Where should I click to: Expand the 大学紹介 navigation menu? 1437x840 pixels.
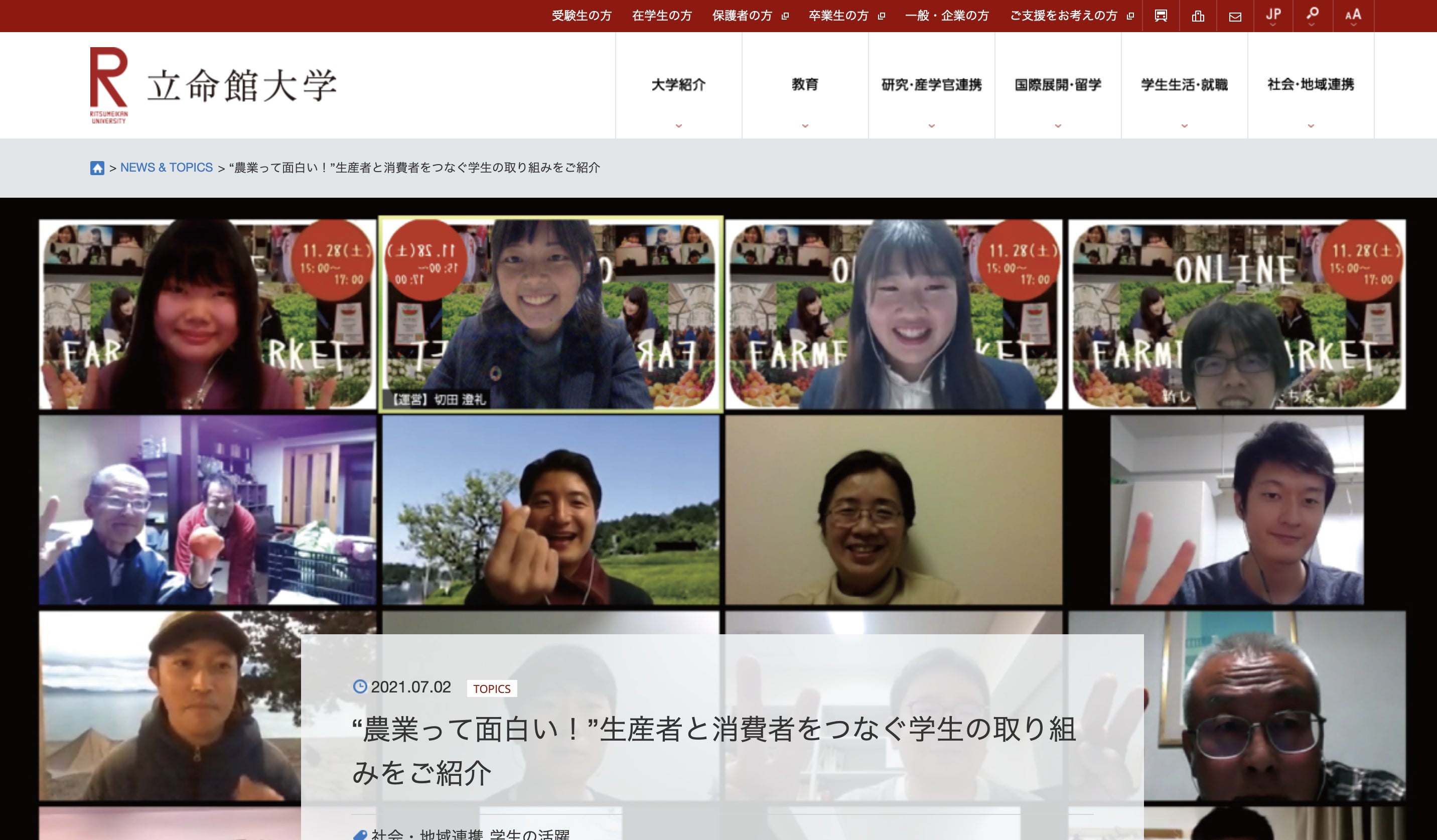click(678, 85)
